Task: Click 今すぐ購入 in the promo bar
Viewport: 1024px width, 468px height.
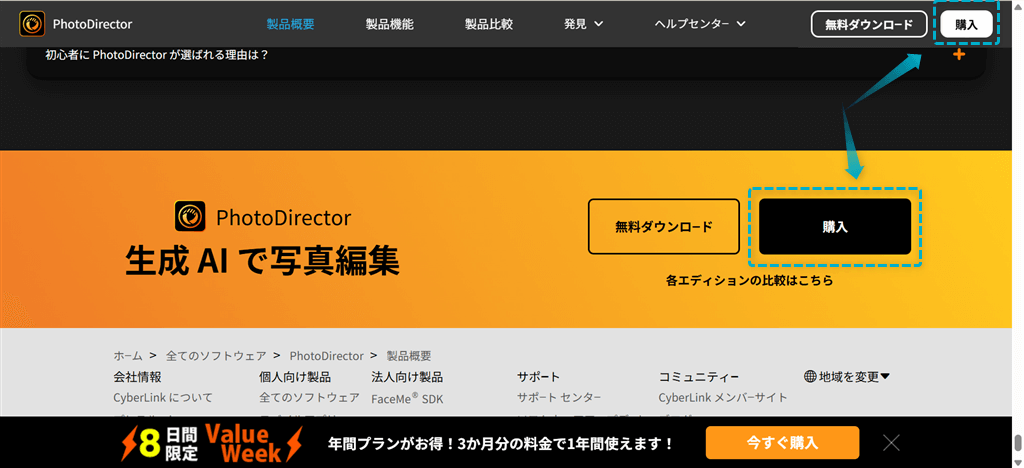Action: coord(782,443)
